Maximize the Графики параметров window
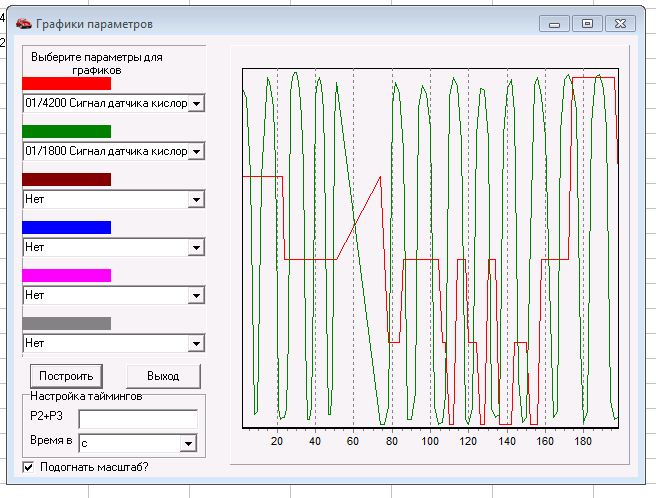This screenshot has height=498, width=656. (x=587, y=23)
